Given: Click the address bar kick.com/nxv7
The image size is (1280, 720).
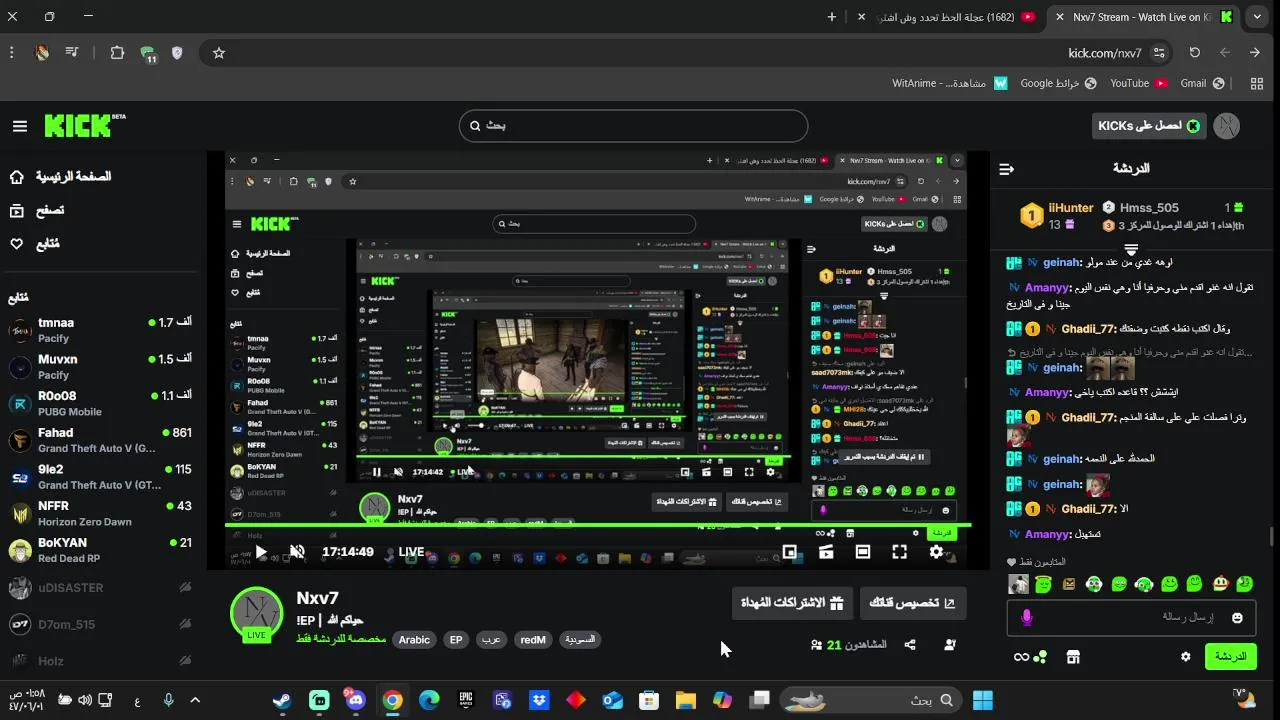Looking at the screenshot, I should [x=1104, y=53].
